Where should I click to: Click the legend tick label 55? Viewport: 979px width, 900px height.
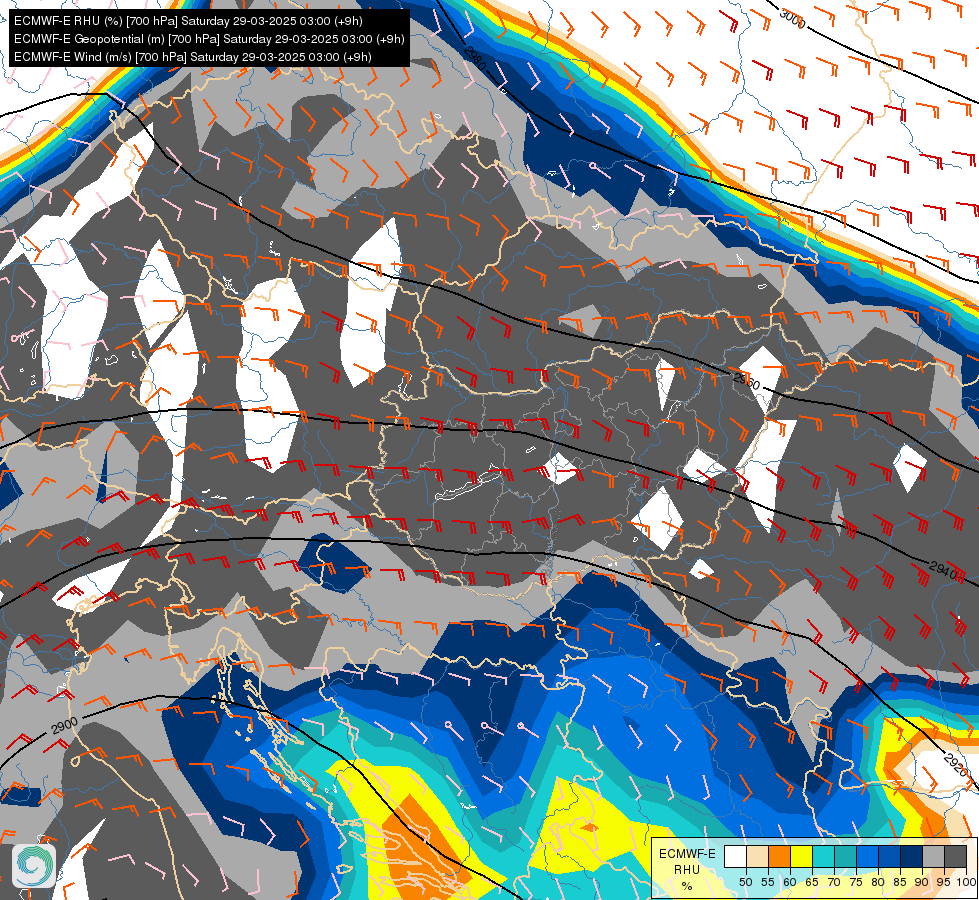(x=768, y=882)
